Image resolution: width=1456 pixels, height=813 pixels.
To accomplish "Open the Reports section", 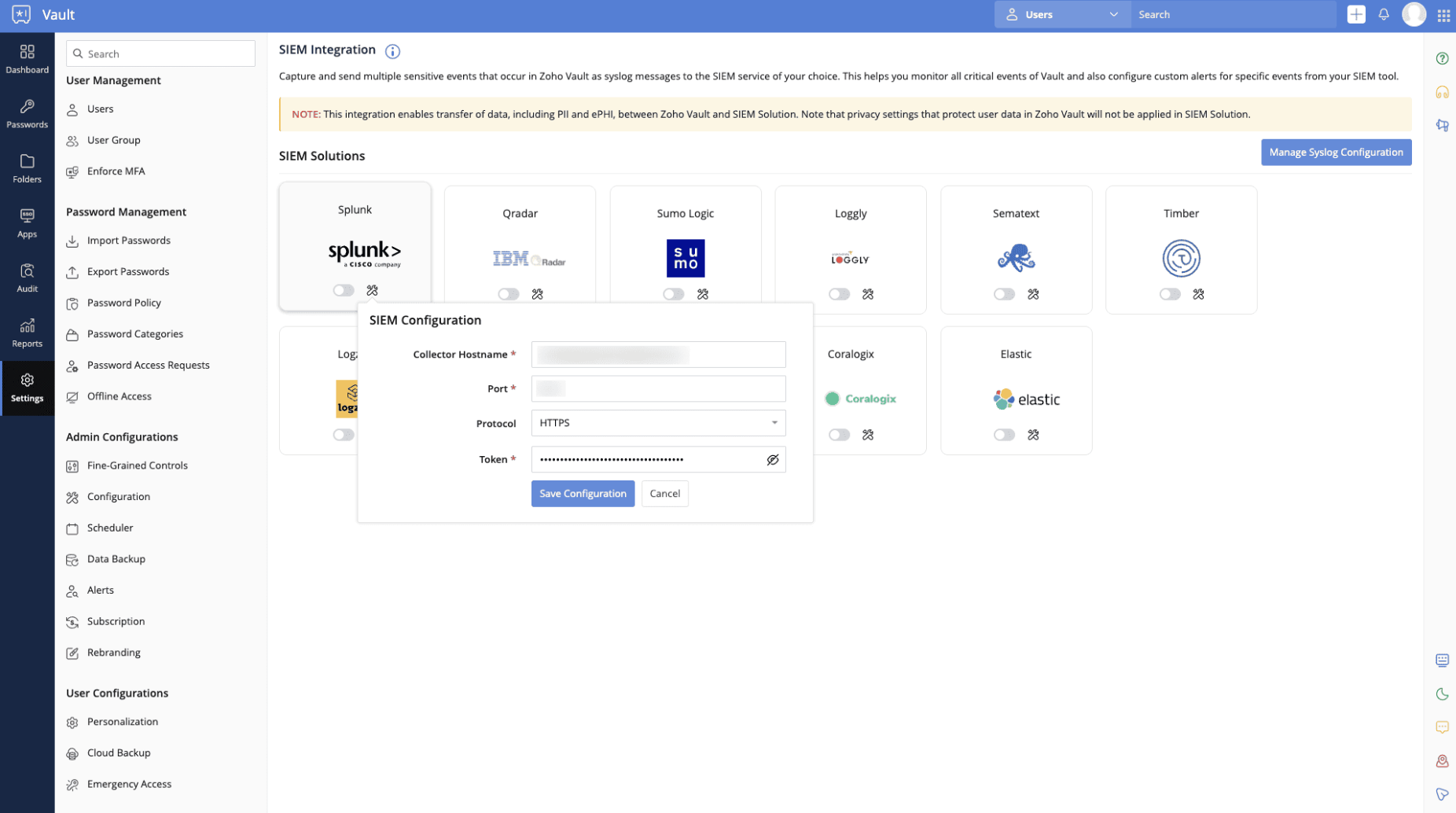I will tap(27, 333).
